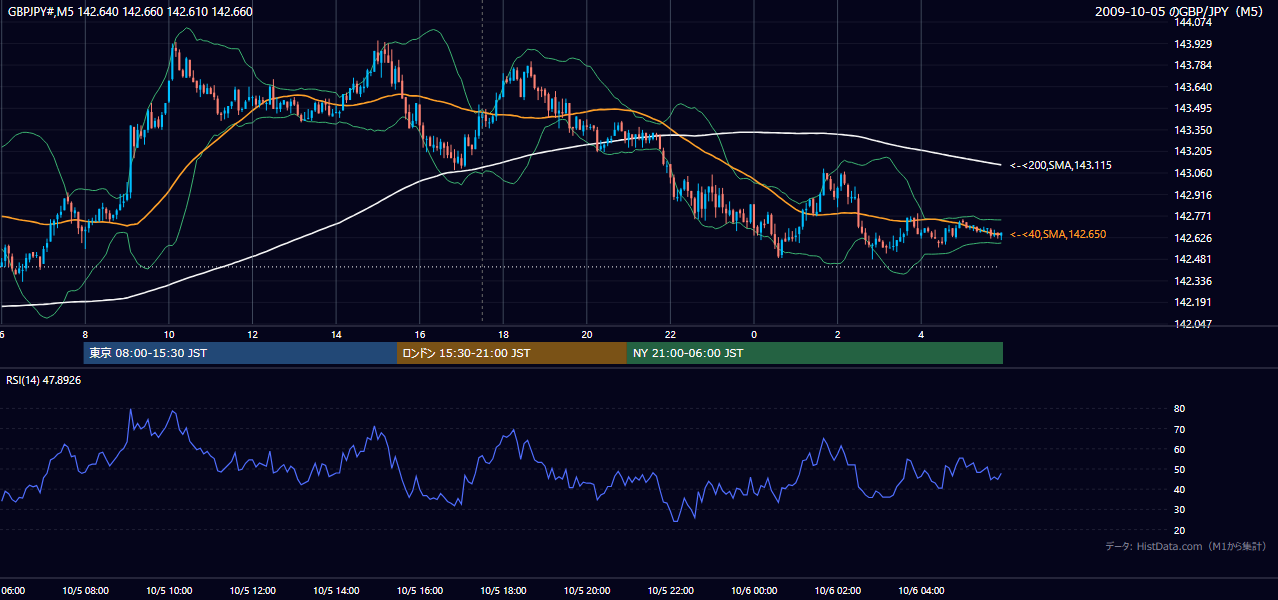Click the bottom time label 10/6 02:00
This screenshot has height=600, width=1278.
click(x=838, y=591)
